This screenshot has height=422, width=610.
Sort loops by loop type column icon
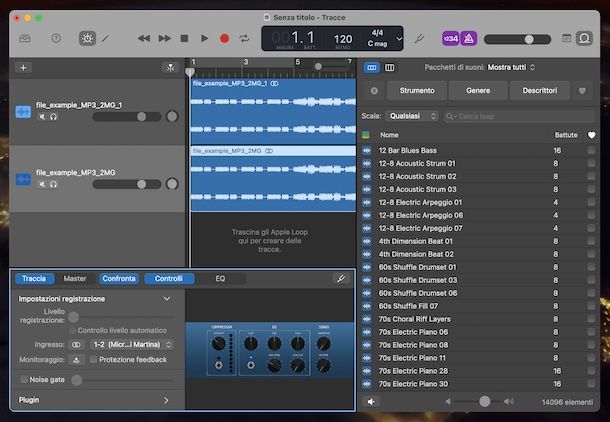(366, 135)
